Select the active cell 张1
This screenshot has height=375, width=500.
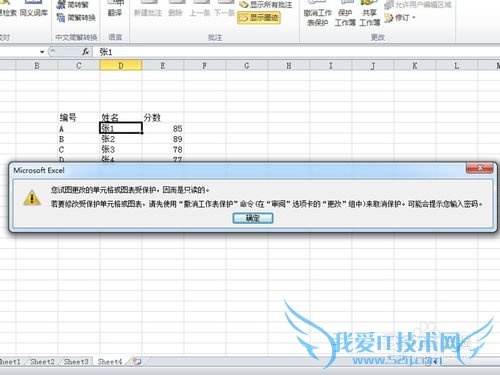click(121, 128)
